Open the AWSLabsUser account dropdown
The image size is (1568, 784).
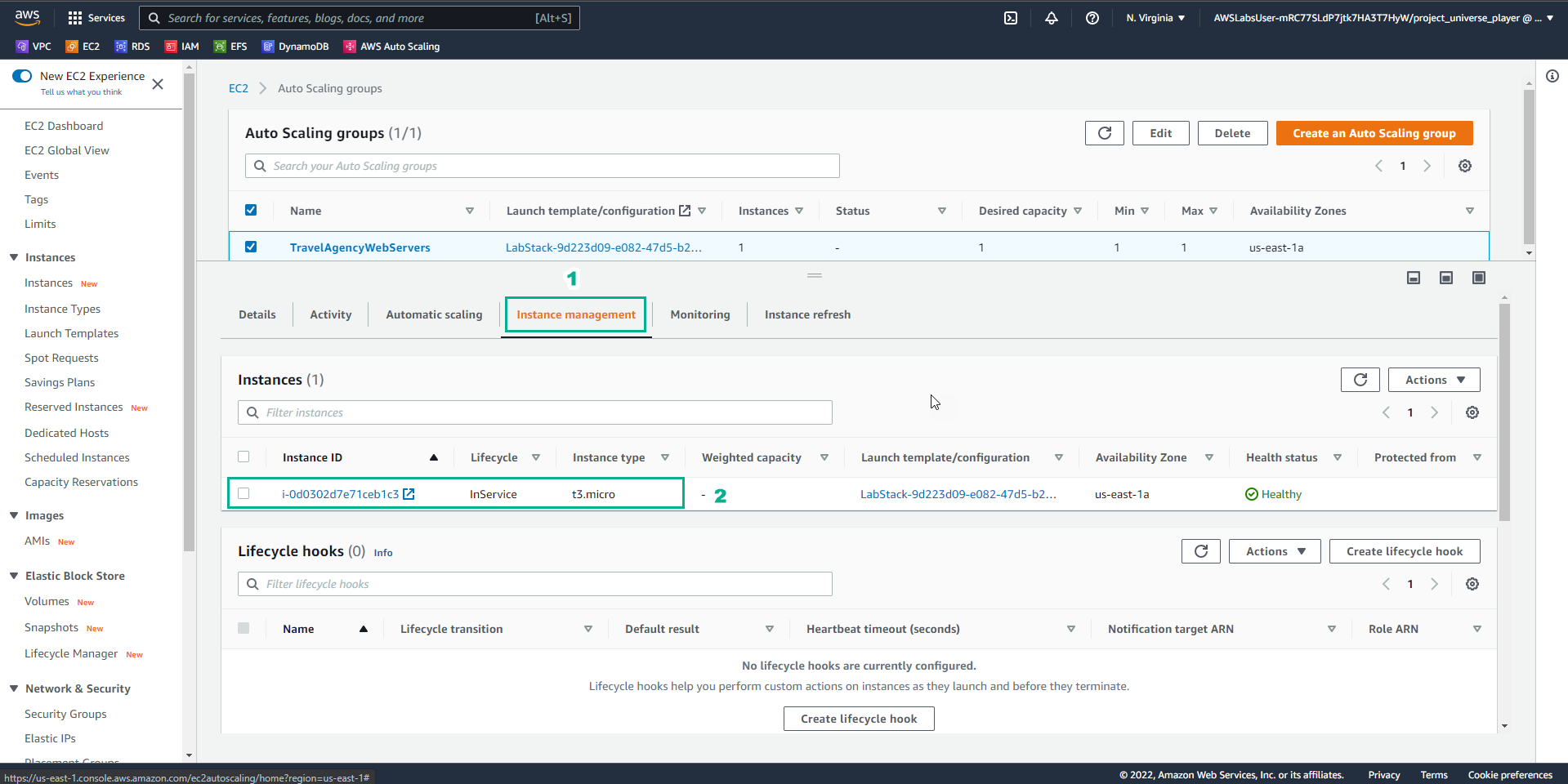(1383, 18)
